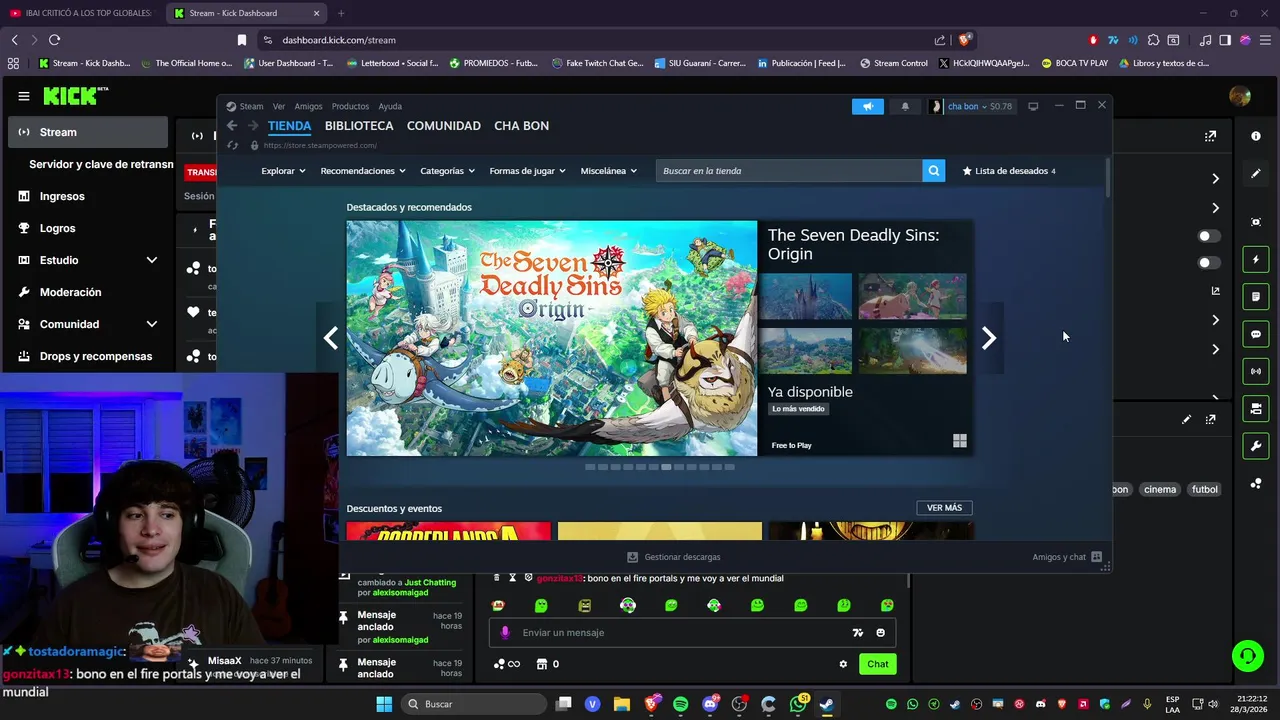The image size is (1280, 720).
Task: Click the video camera icon in Kick toolbar
Action: pos(1256,408)
